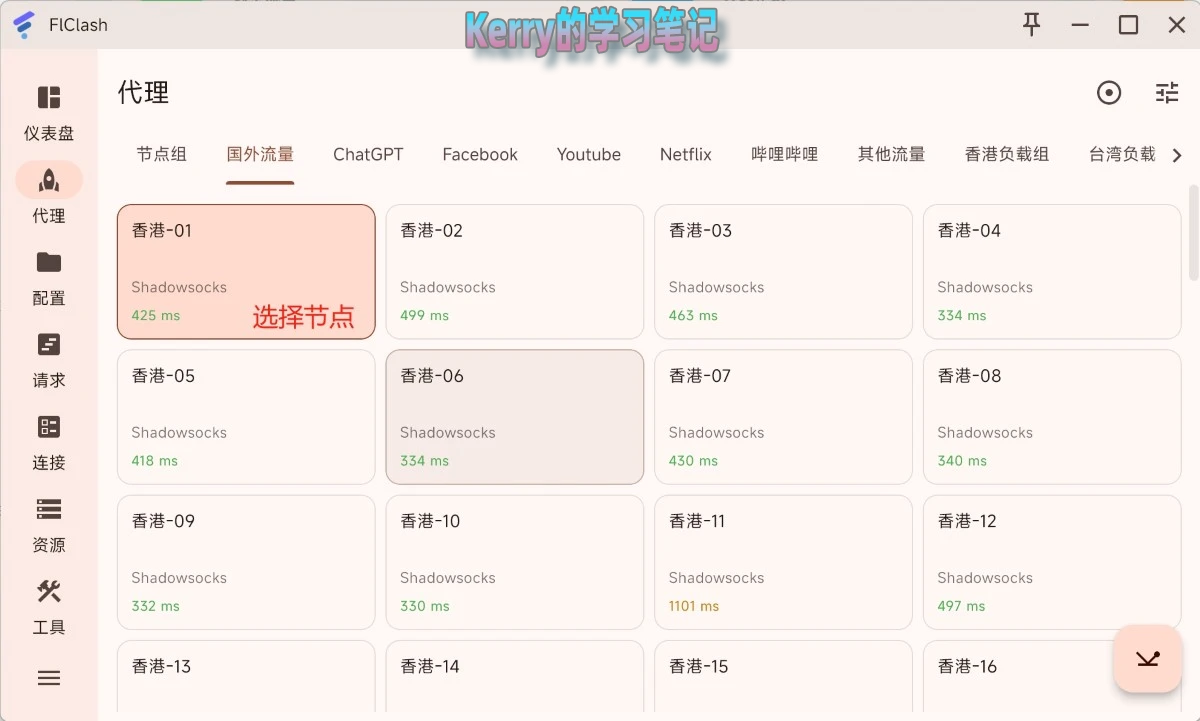Click the FlClash logo in title bar
The height and width of the screenshot is (721, 1200).
pyautogui.click(x=24, y=25)
